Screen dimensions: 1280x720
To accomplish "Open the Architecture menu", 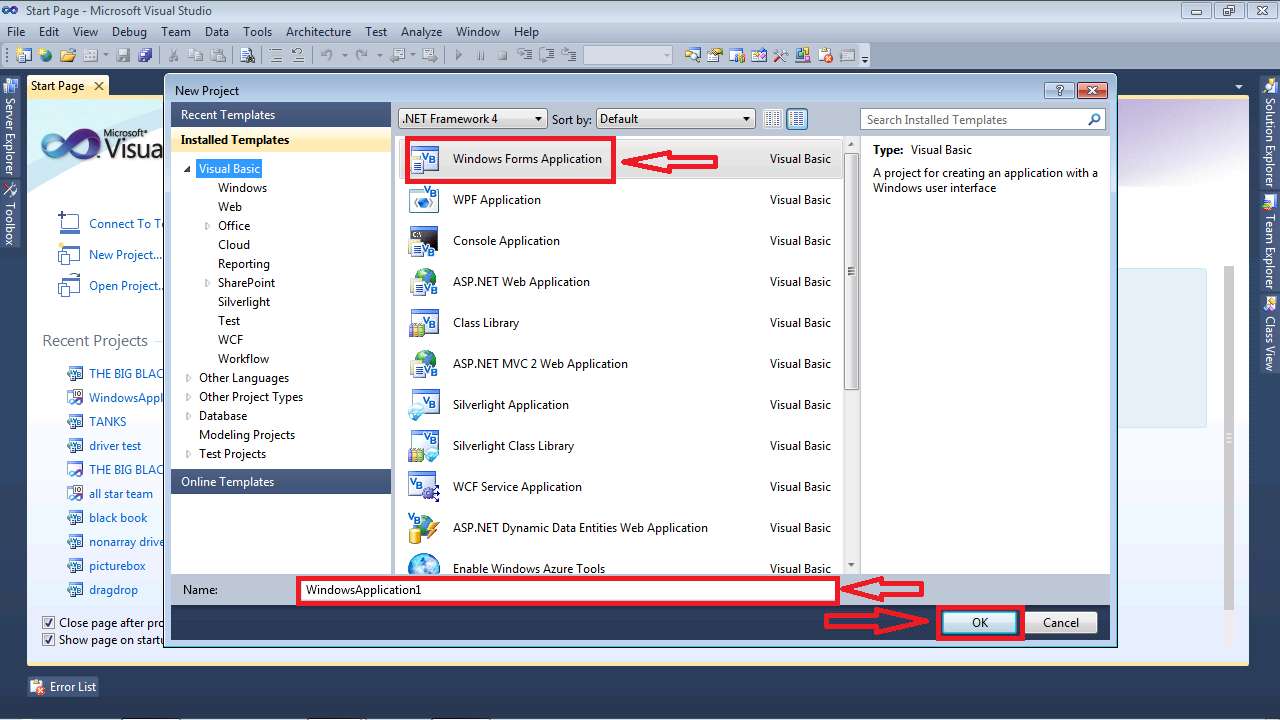I will click(318, 32).
